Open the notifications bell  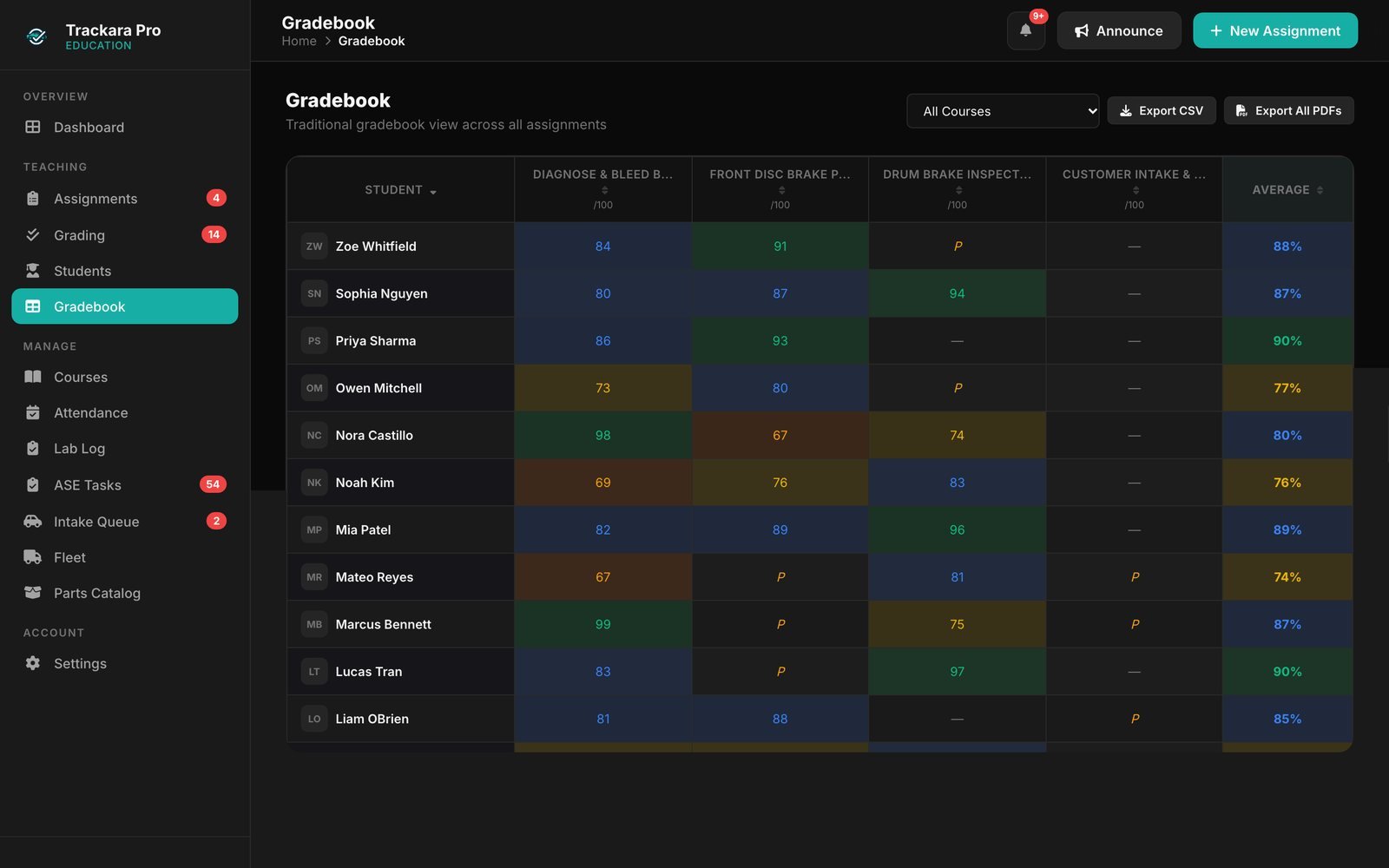pos(1025,30)
